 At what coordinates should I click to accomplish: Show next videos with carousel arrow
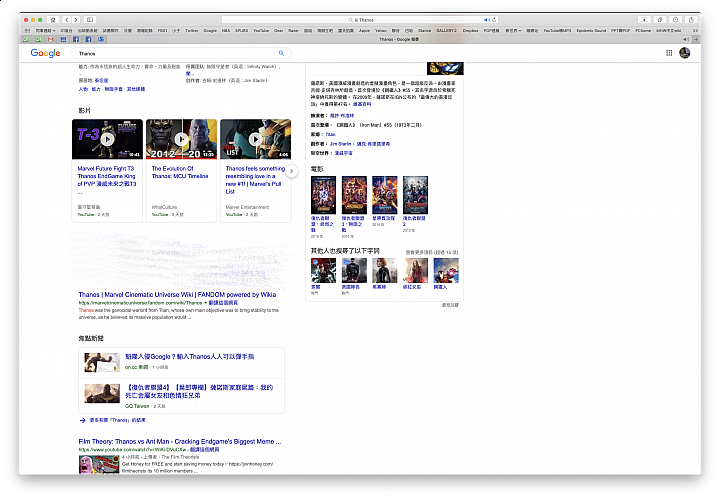coord(292,171)
